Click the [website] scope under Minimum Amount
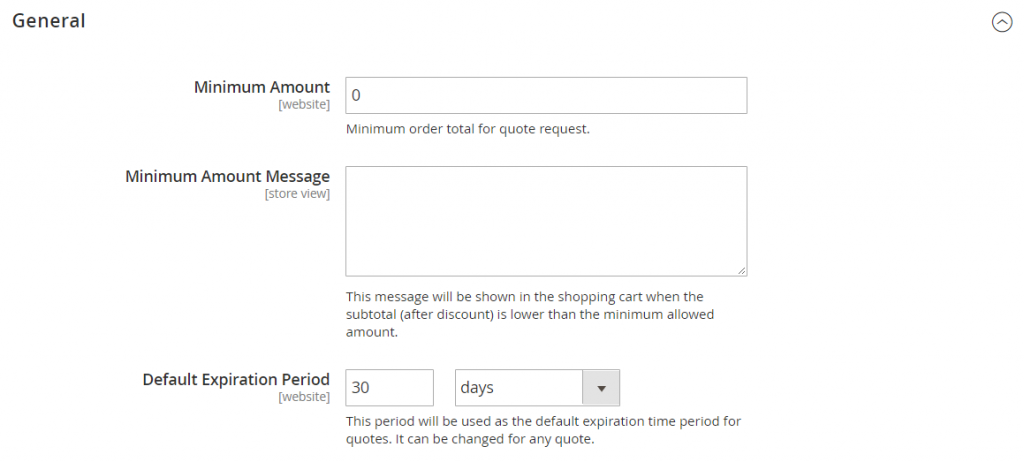Image resolution: width=1024 pixels, height=462 pixels. (x=304, y=105)
